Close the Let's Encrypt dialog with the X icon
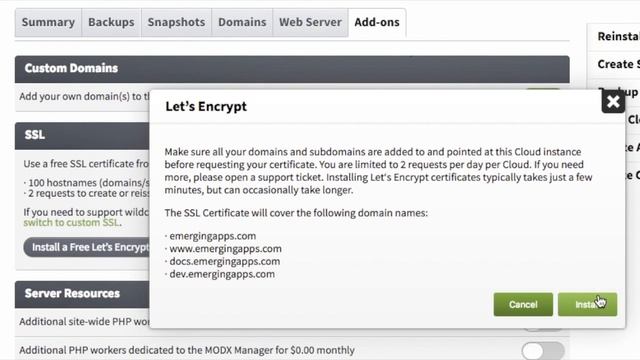The height and width of the screenshot is (360, 640). pyautogui.click(x=613, y=101)
